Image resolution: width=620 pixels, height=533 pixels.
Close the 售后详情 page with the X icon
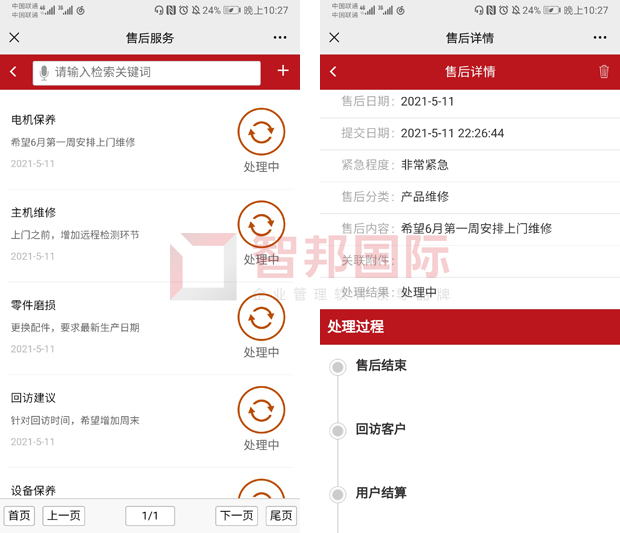[x=334, y=38]
